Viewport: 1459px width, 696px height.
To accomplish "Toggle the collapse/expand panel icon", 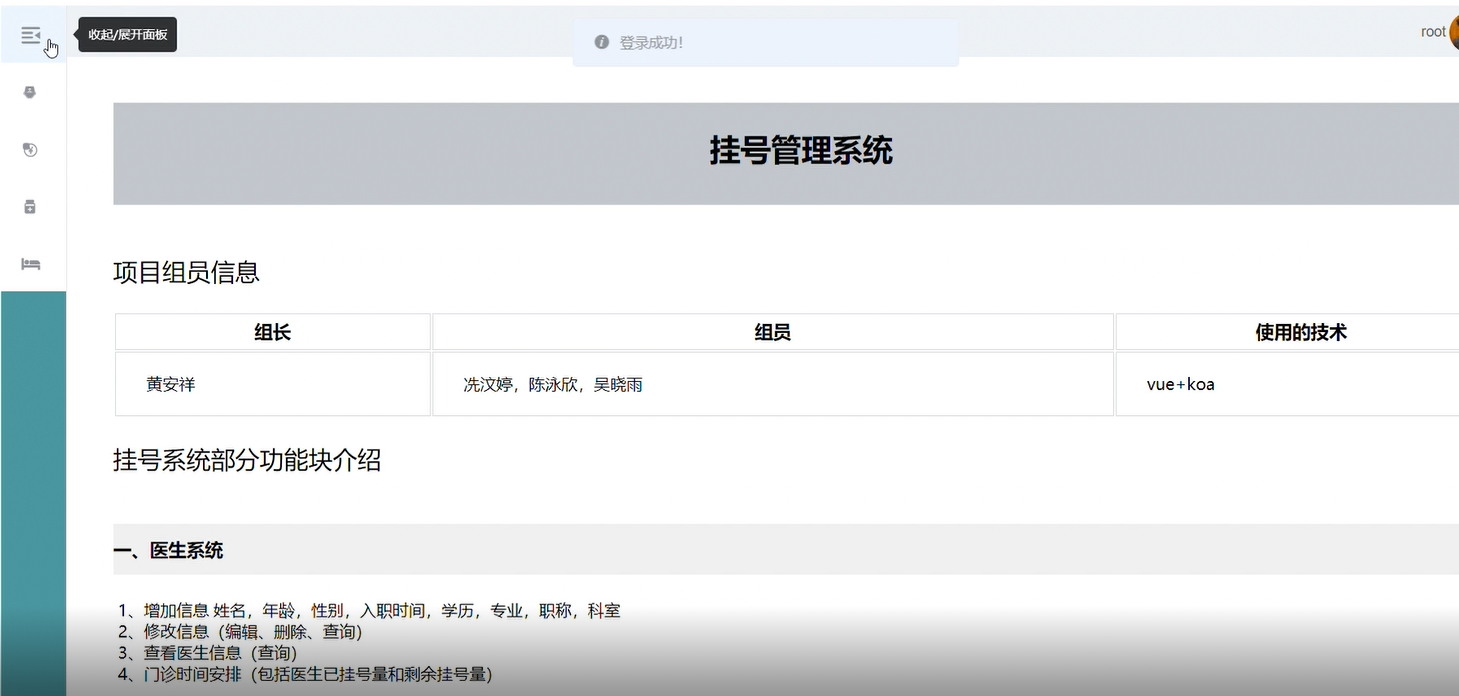I will [31, 35].
